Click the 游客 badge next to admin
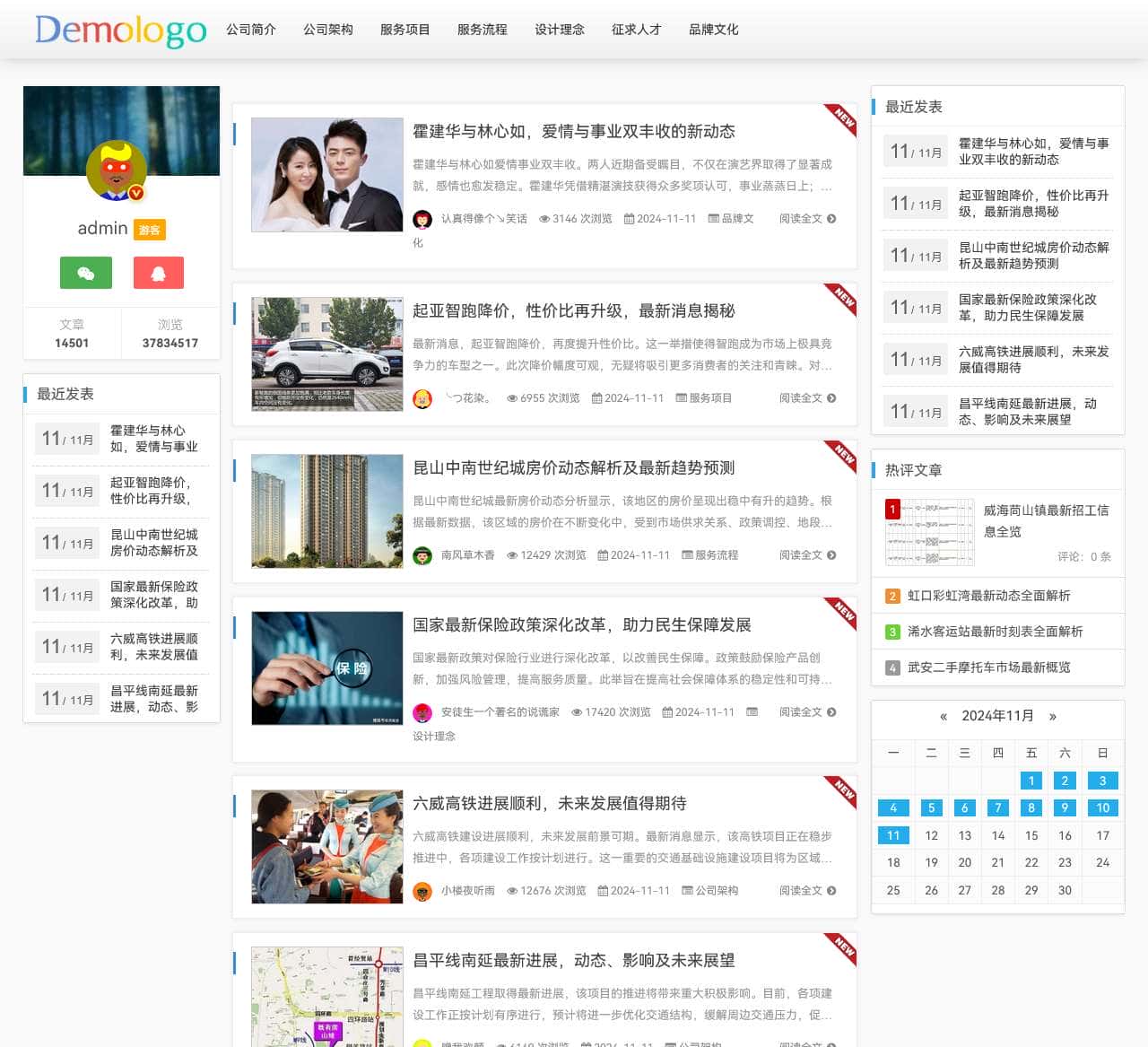The height and width of the screenshot is (1047, 1148). [x=150, y=231]
